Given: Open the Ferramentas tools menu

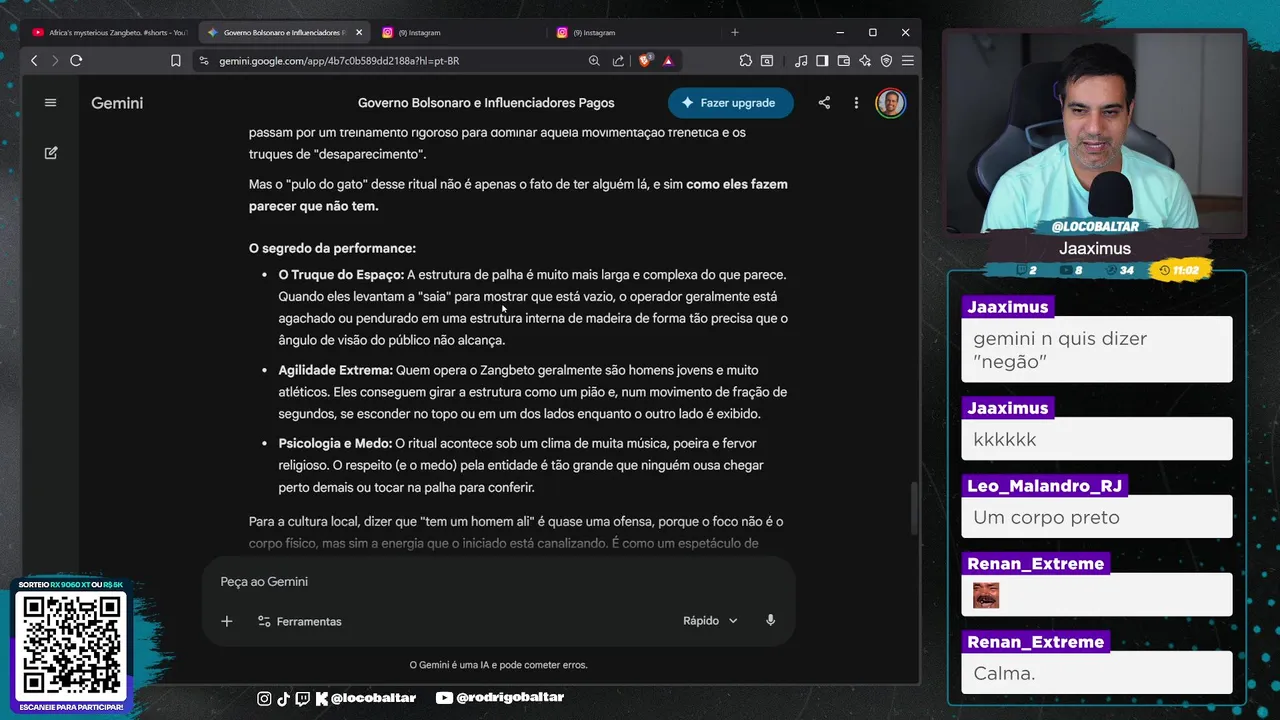Looking at the screenshot, I should coord(299,621).
